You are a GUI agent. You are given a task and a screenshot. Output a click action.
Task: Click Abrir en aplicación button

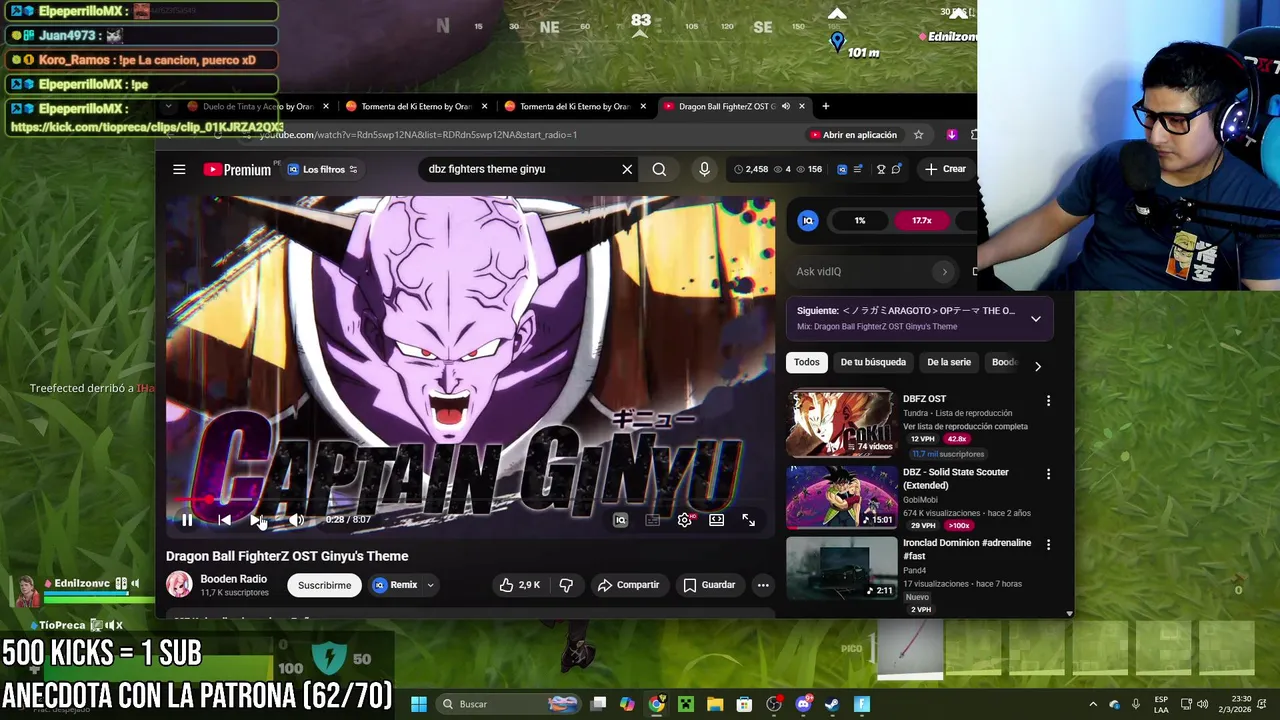click(853, 135)
